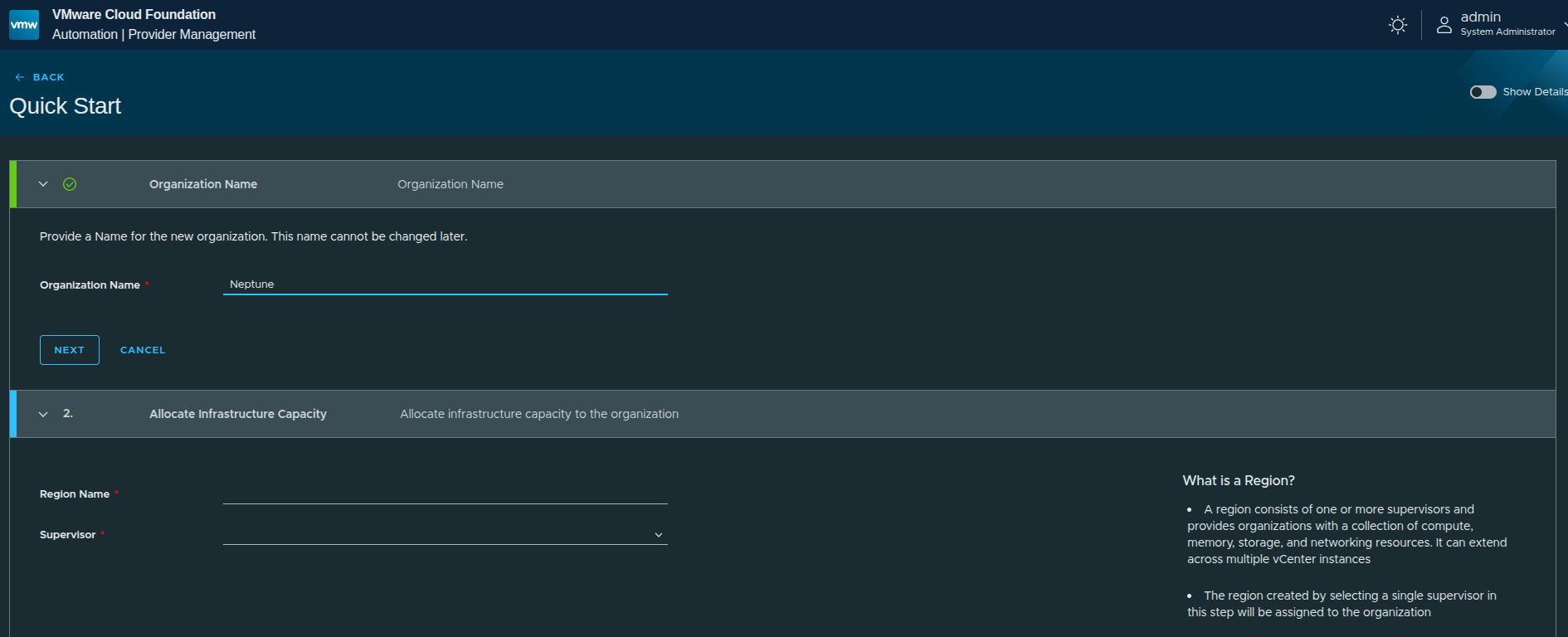Open the Supervisor dropdown
This screenshot has height=637, width=1568.
446,535
